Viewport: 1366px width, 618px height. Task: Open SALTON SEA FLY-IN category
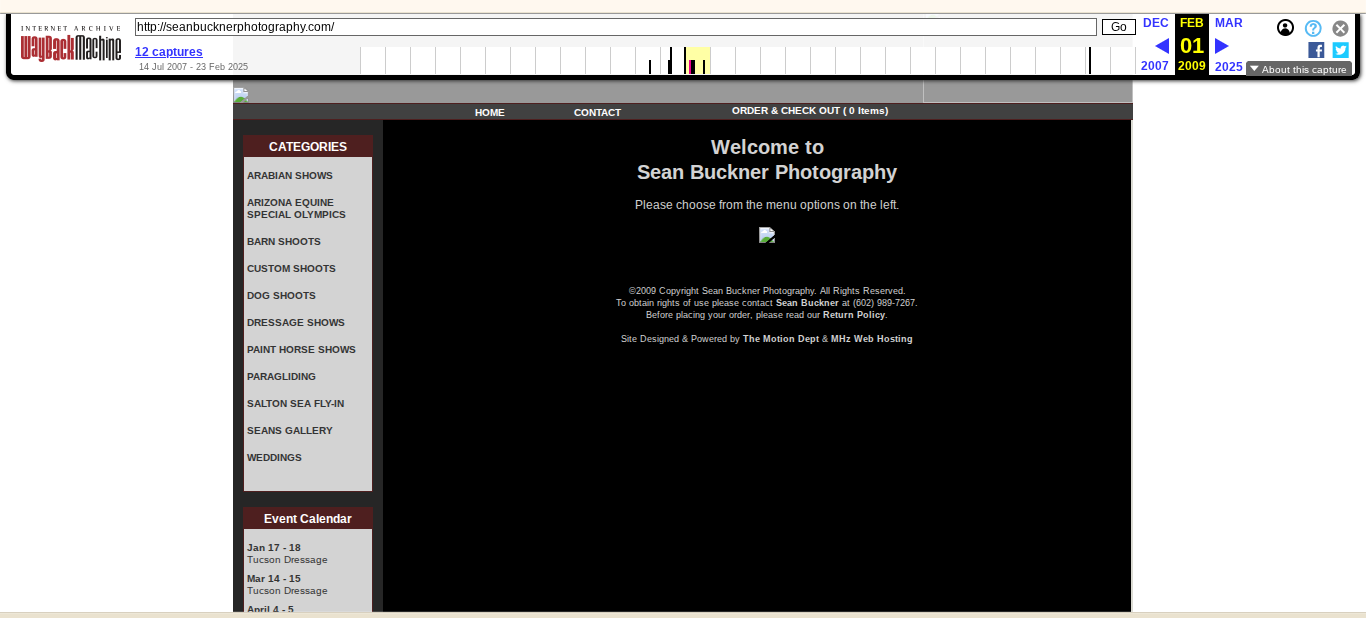(x=296, y=403)
